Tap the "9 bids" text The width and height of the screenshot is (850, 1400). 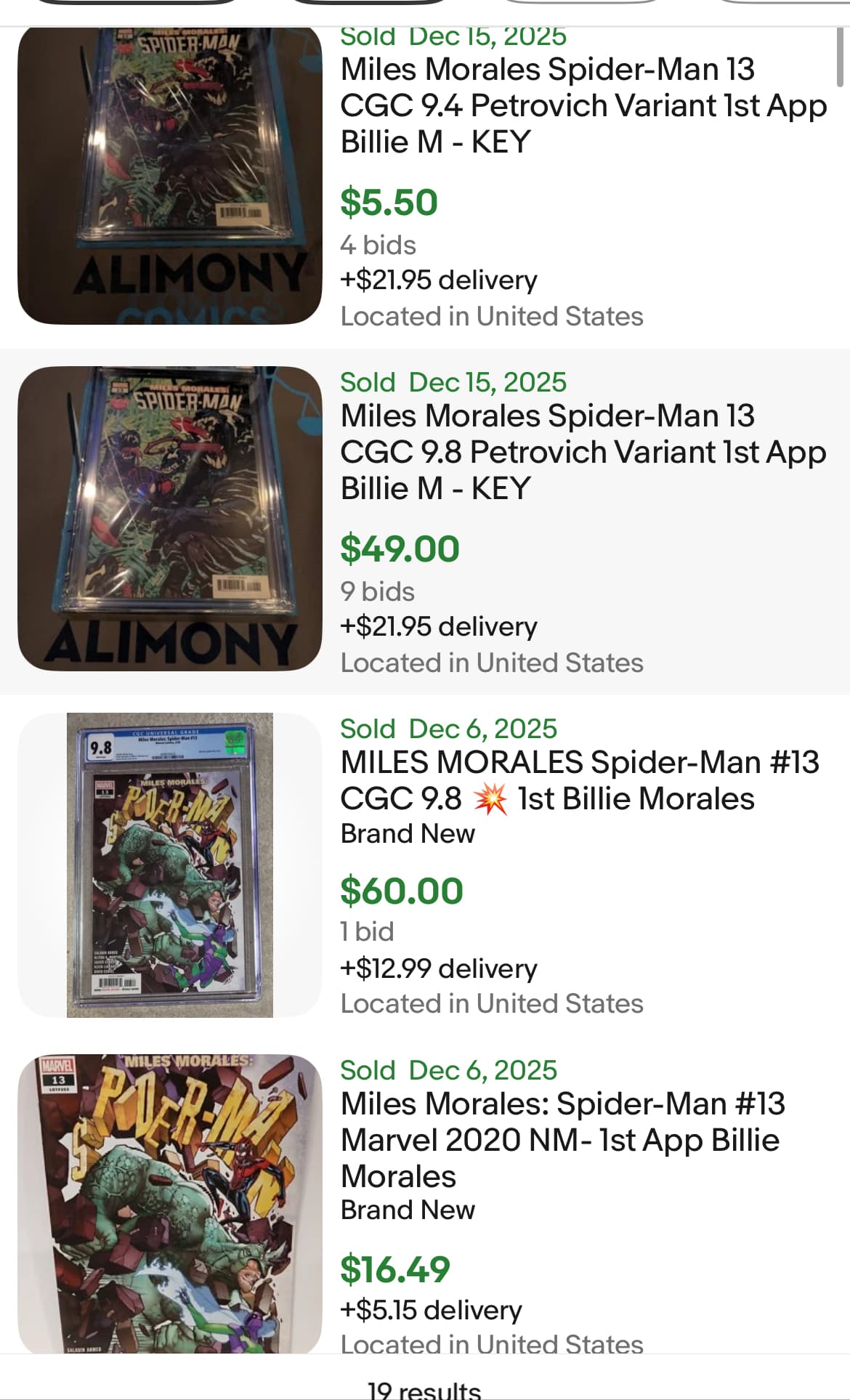pyautogui.click(x=377, y=591)
